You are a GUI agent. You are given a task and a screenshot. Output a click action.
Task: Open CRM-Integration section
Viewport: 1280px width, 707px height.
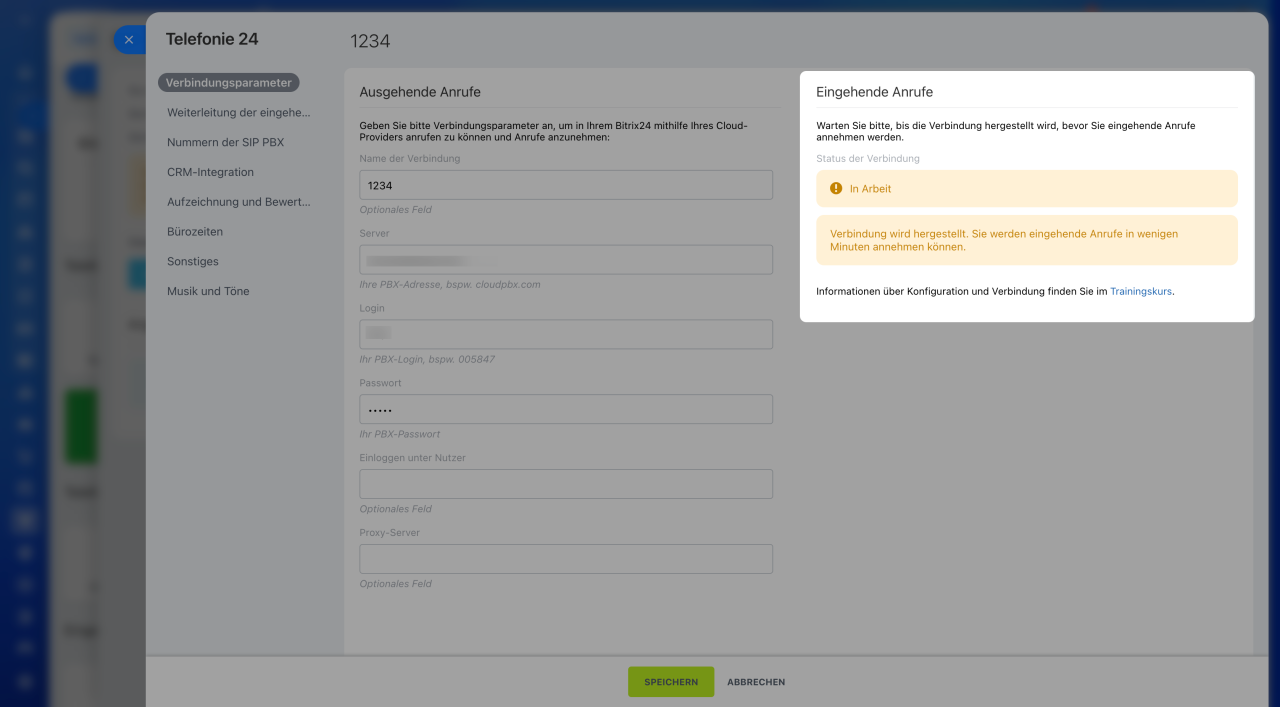tap(211, 172)
